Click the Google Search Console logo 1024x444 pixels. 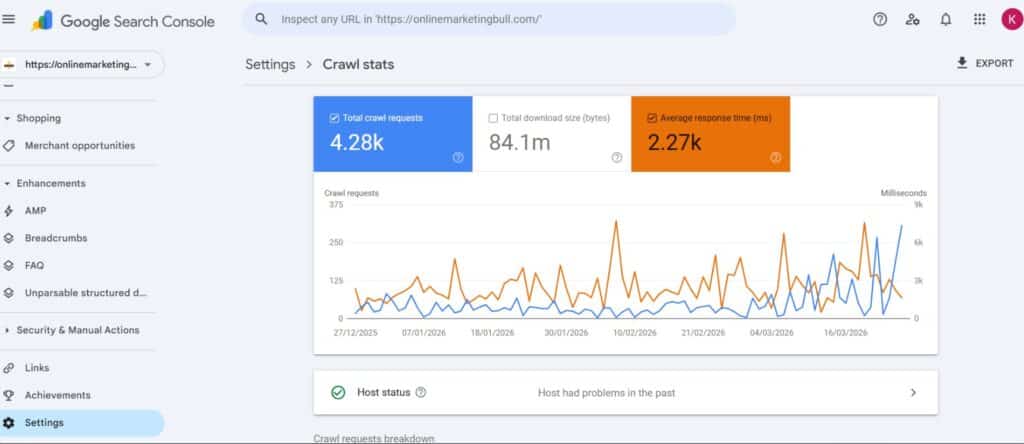click(123, 21)
